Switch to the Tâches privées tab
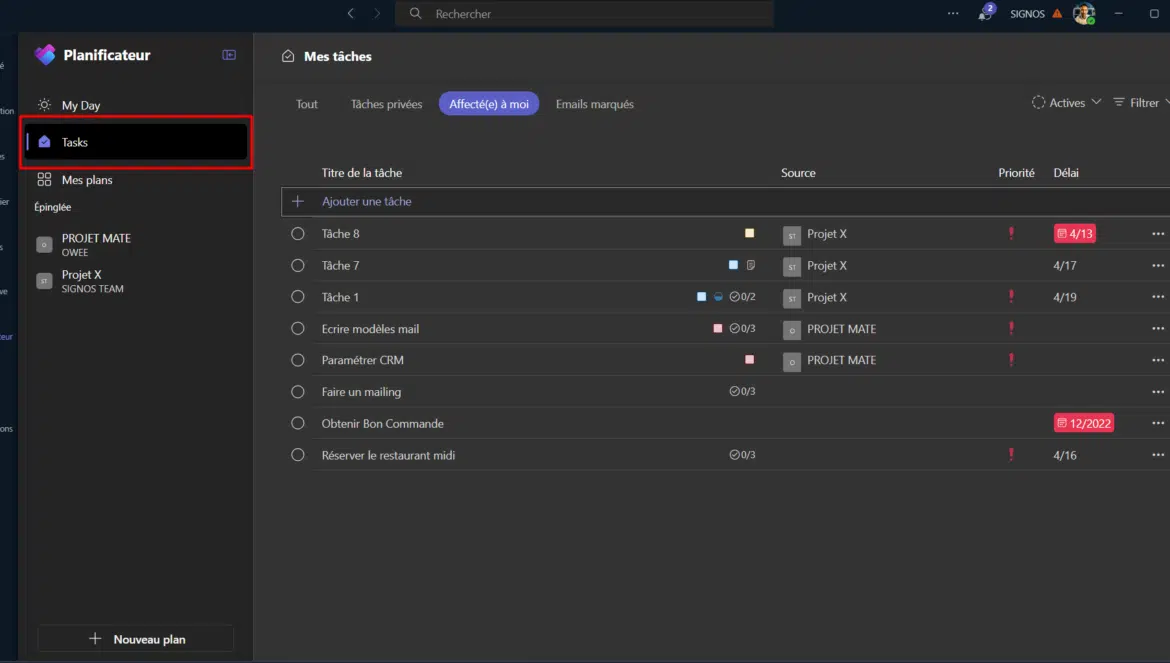 click(x=386, y=104)
